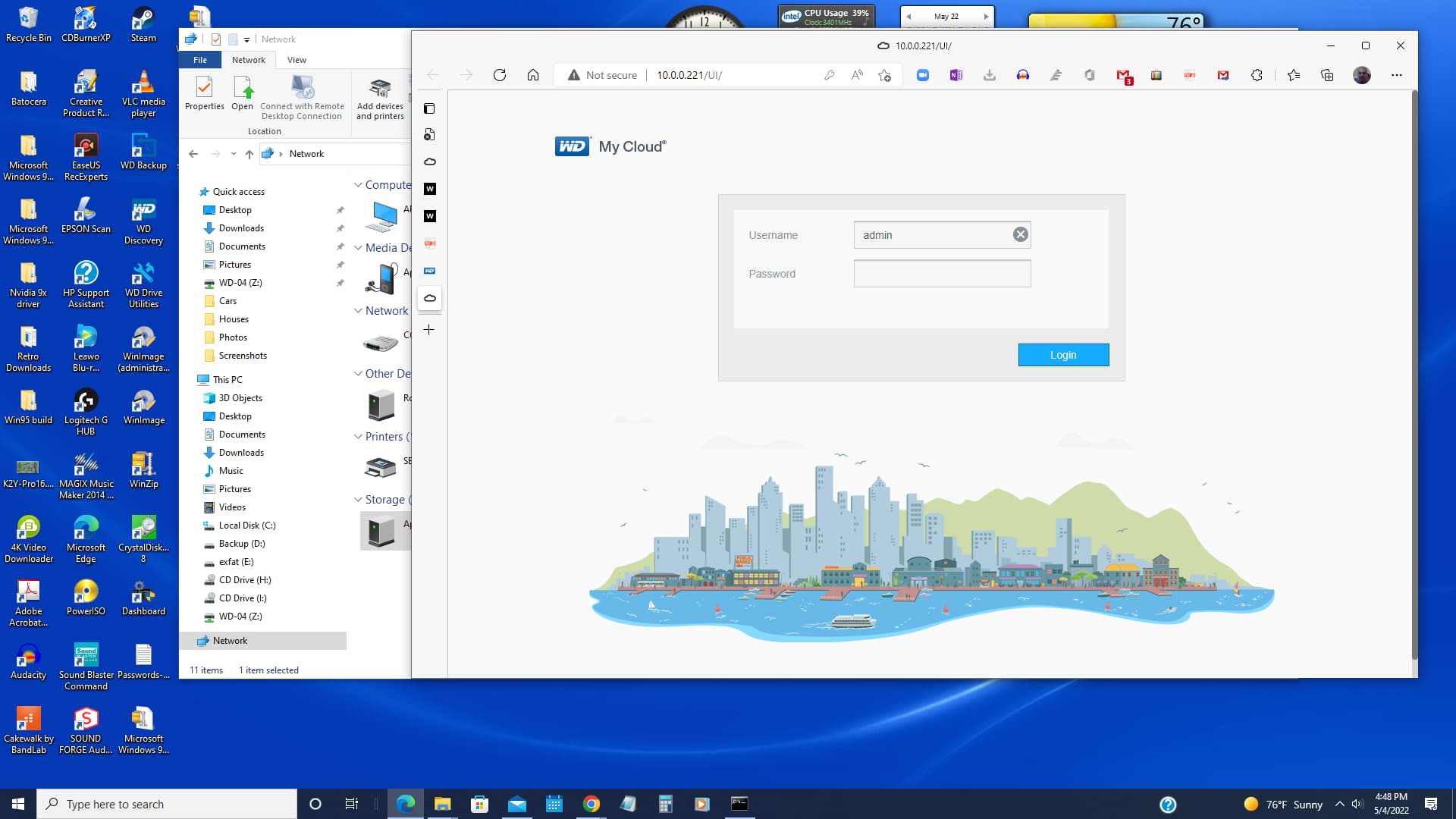Select Local Disk (C:) in navigation pane

247,526
